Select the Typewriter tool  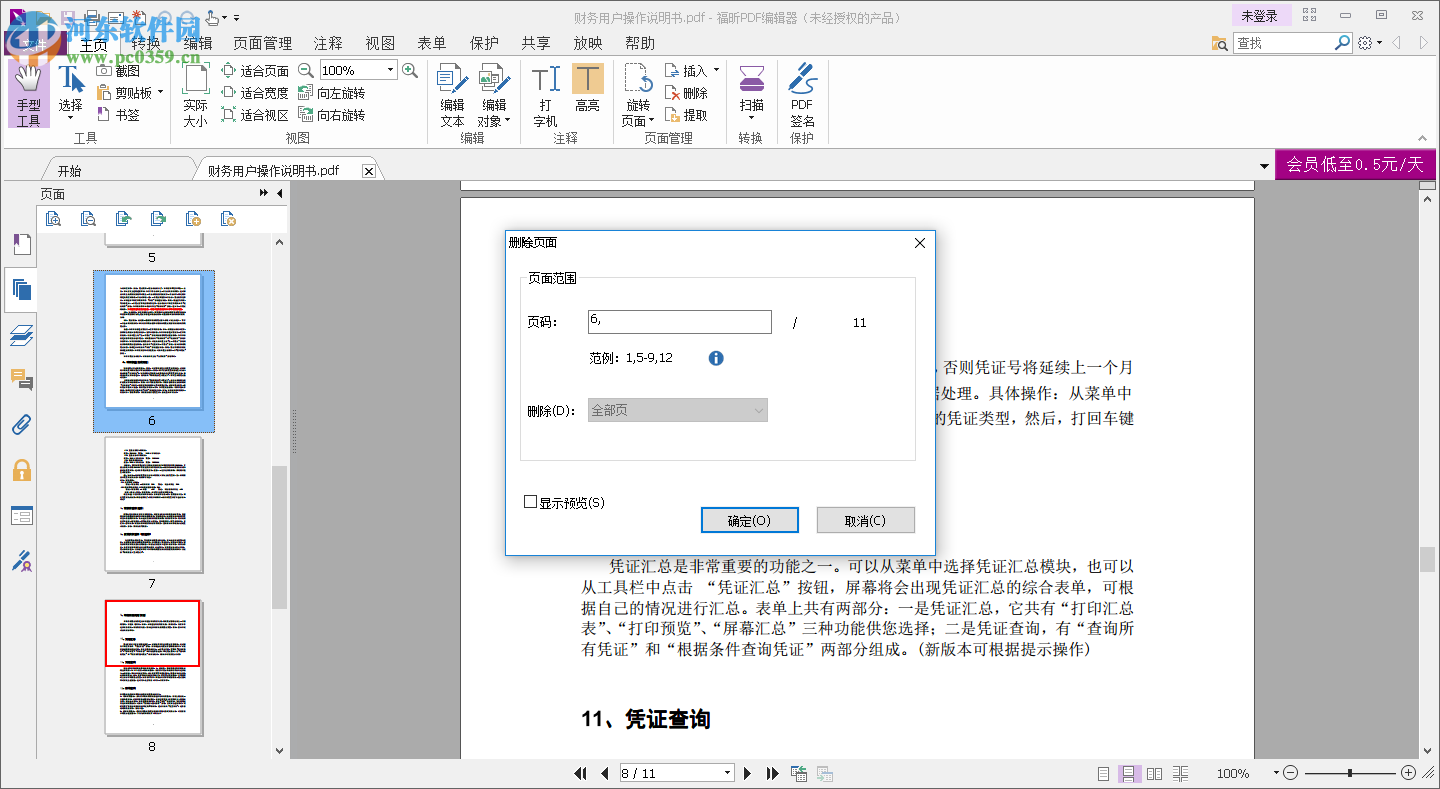[x=545, y=93]
